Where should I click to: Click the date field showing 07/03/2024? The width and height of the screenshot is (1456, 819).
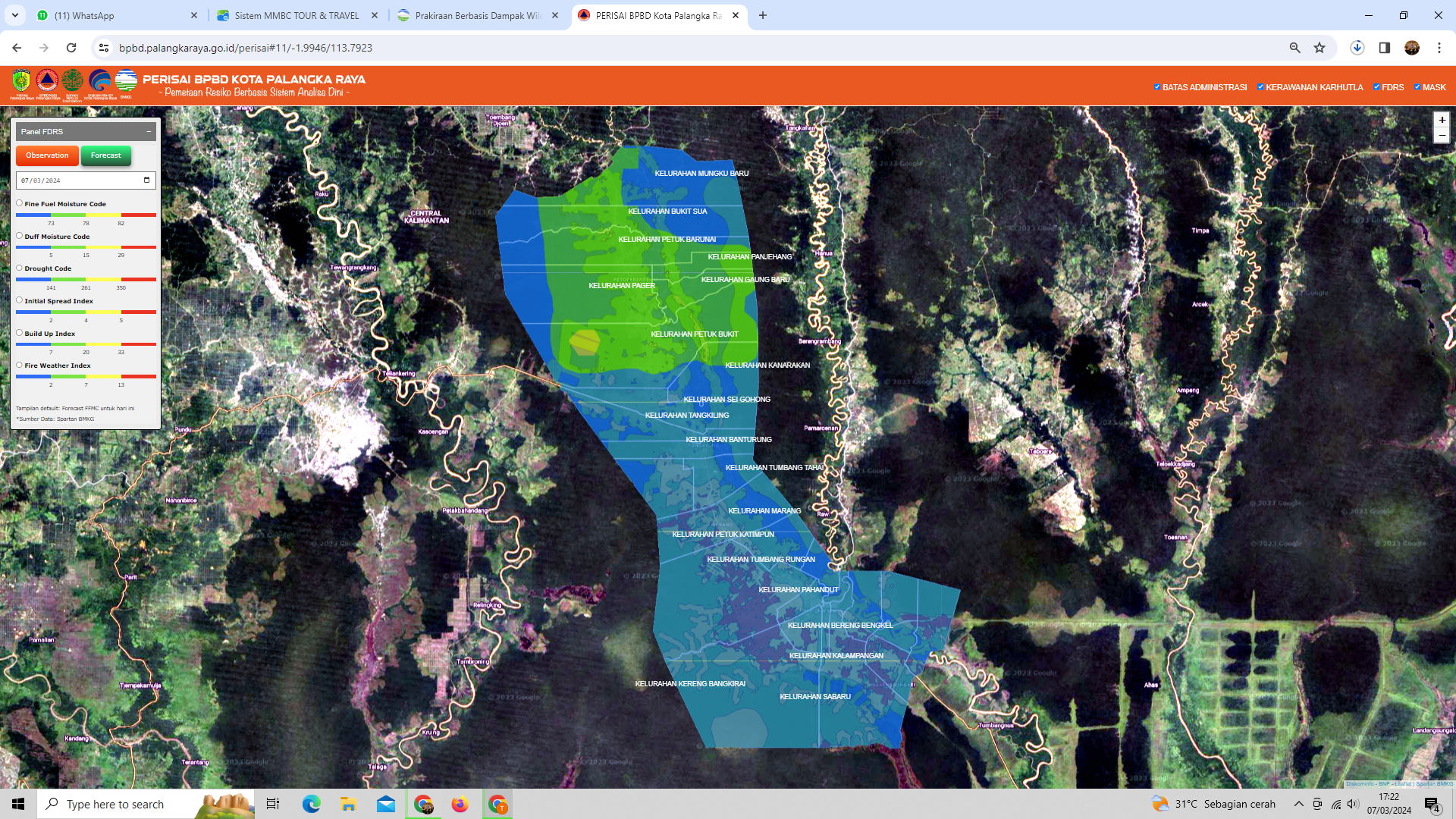tap(86, 180)
